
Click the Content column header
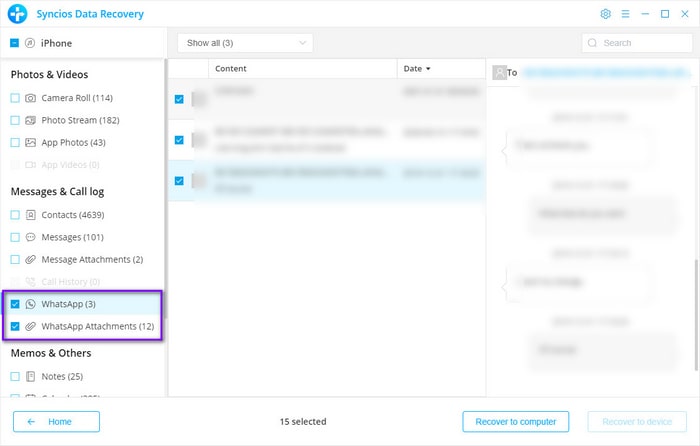[231, 69]
